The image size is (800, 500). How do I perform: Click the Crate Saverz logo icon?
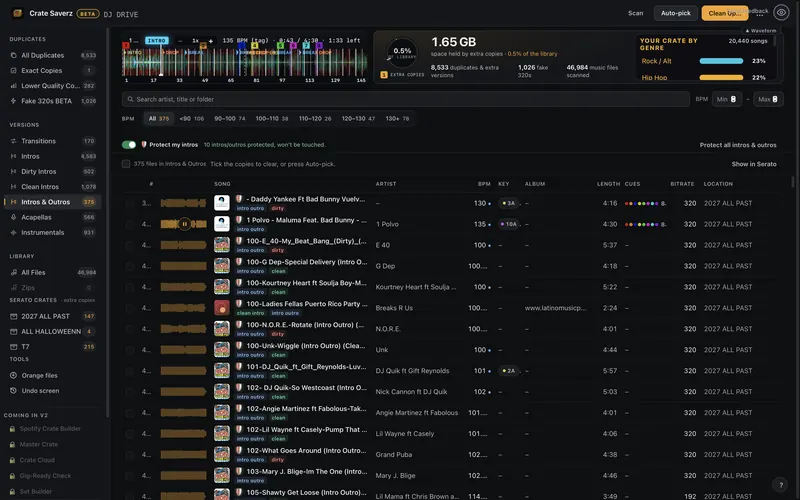(17, 13)
